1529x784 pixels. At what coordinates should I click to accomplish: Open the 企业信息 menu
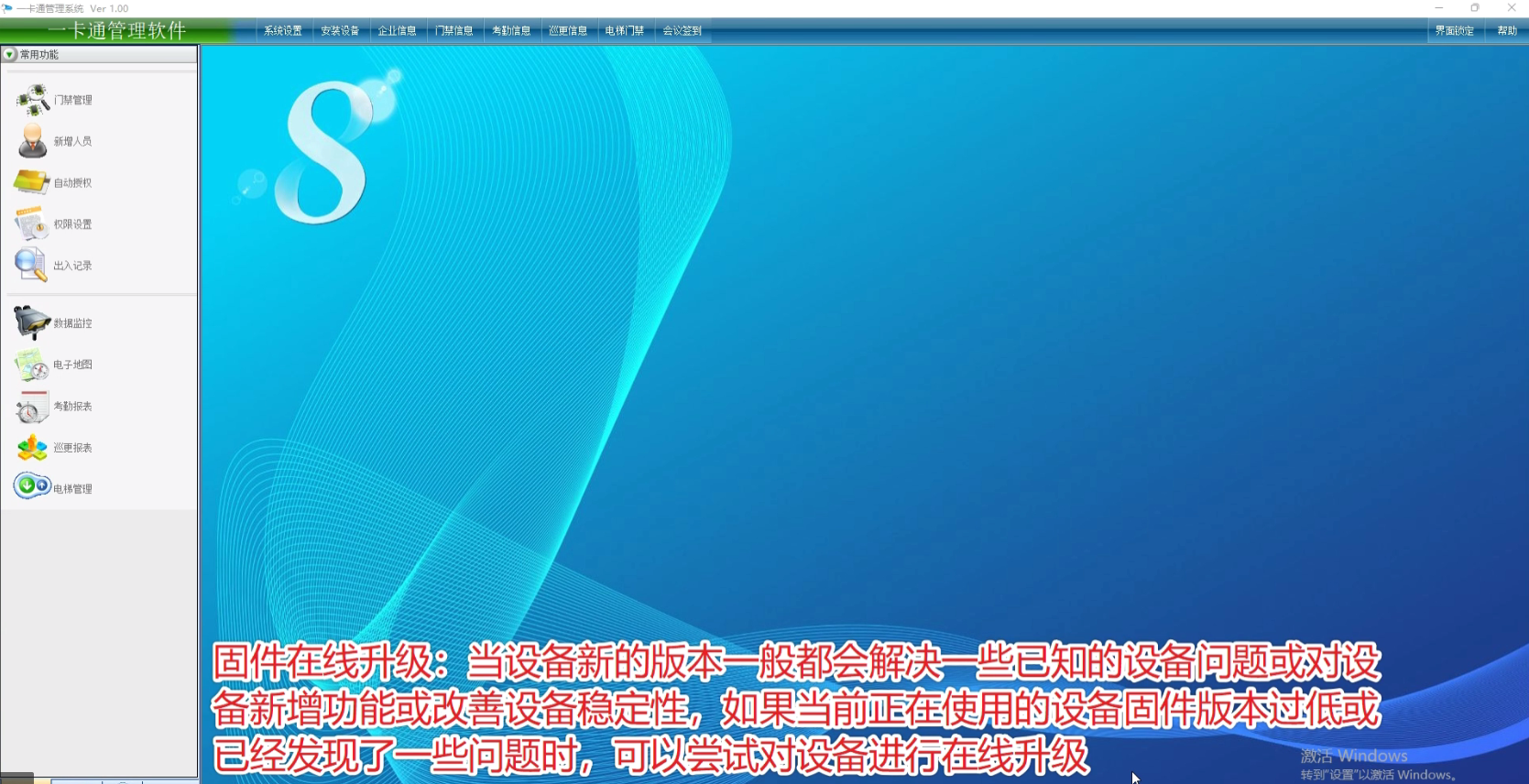(x=397, y=31)
